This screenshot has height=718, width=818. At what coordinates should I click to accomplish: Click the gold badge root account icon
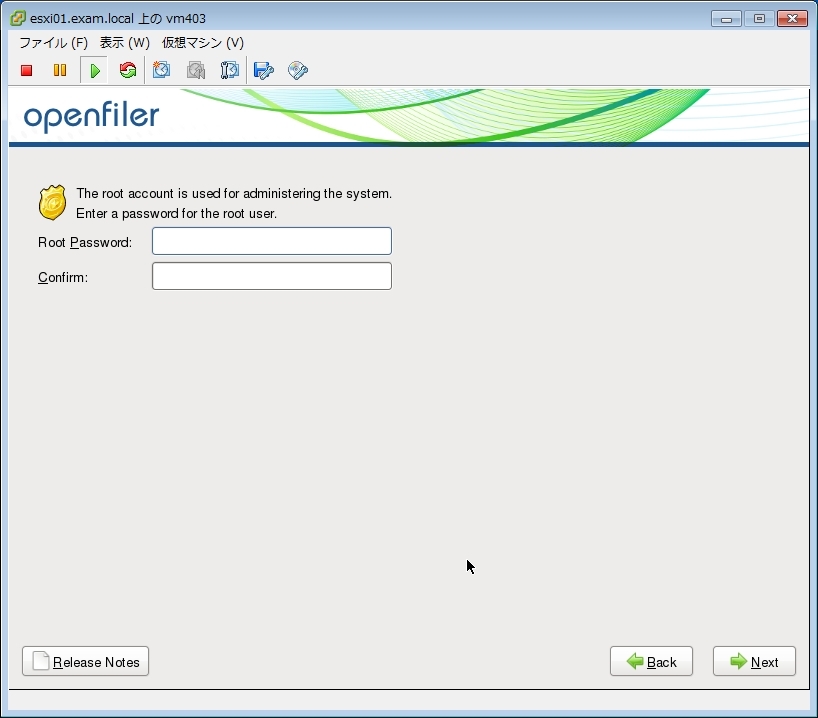tap(52, 202)
